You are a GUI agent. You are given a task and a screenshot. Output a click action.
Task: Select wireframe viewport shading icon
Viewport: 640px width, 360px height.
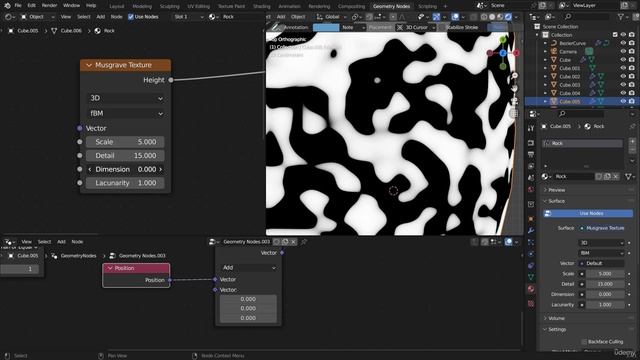tap(484, 17)
